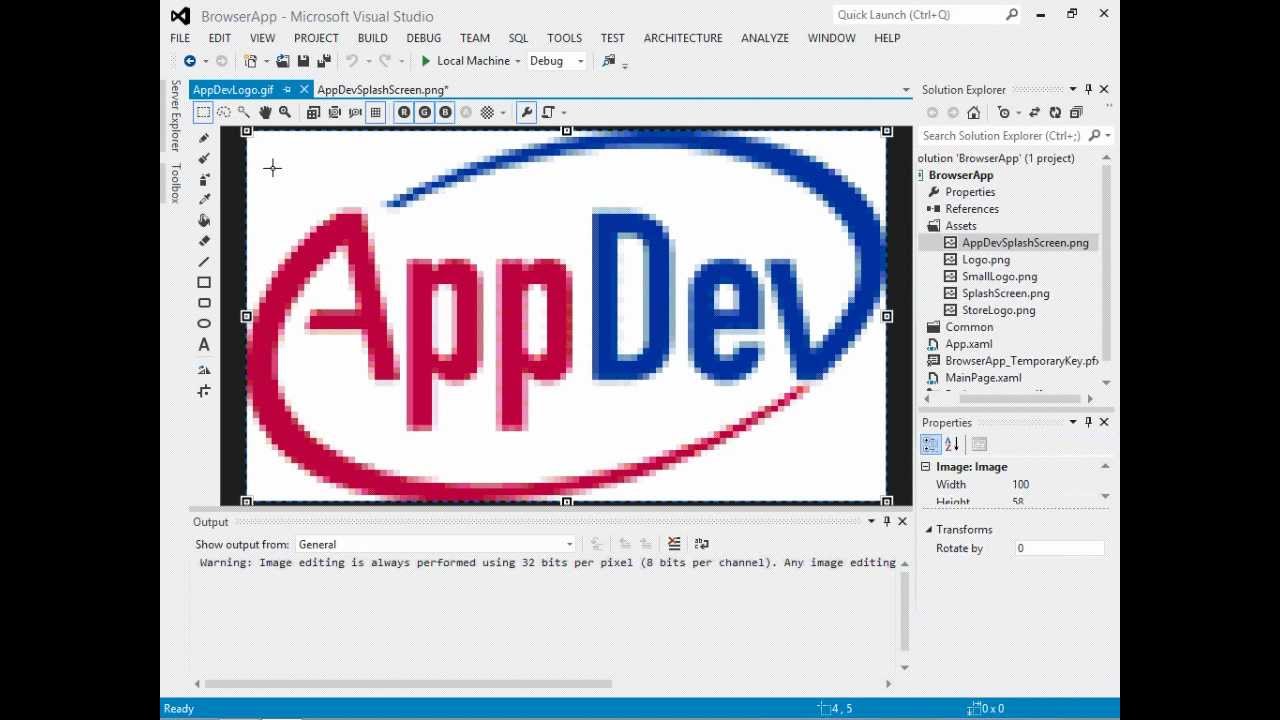Select the Eraser tool
The width and height of the screenshot is (1280, 720).
(204, 241)
